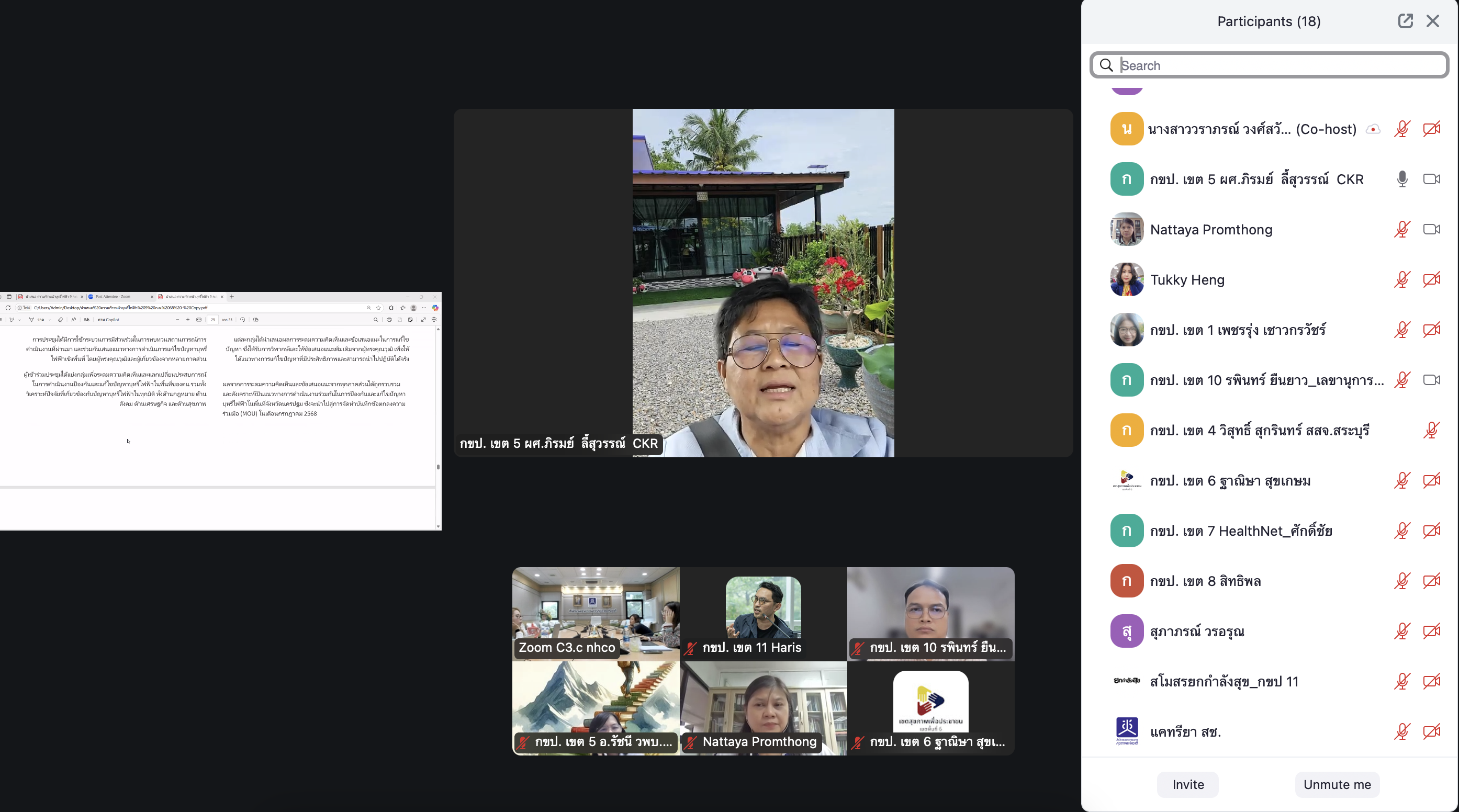Click shared PDF vertical scrollbar
1459x812 pixels.
click(x=438, y=467)
